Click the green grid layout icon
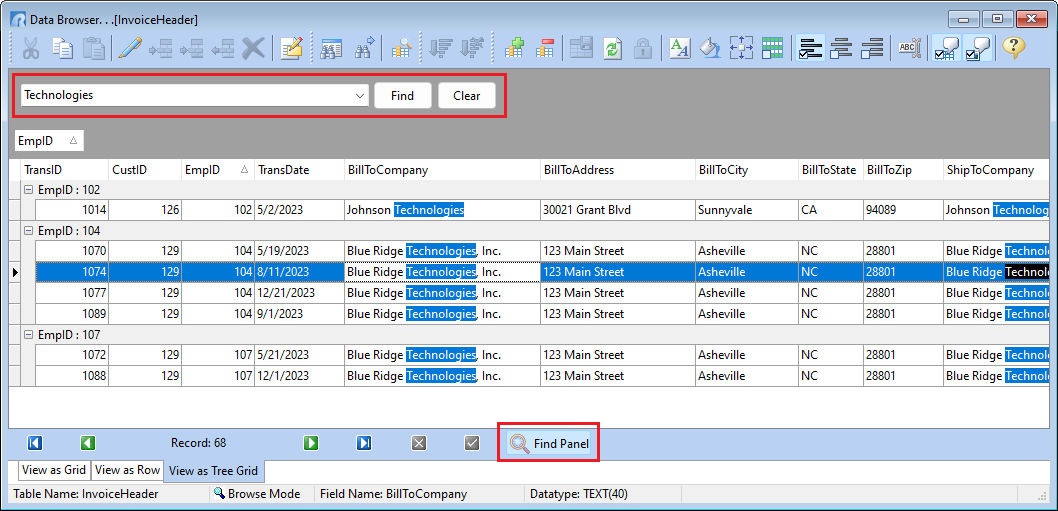The image size is (1058, 511). (x=772, y=49)
